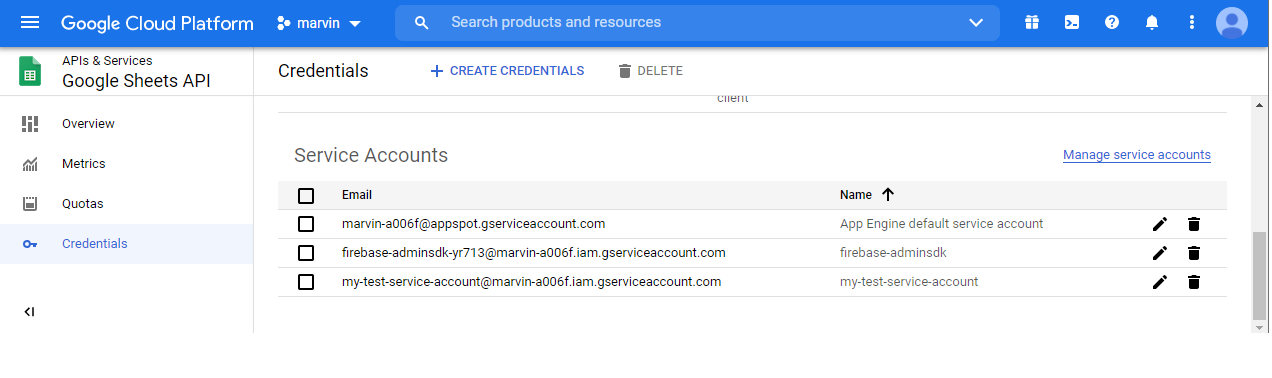Open my-test-service-account email link
The height and width of the screenshot is (378, 1272).
532,282
